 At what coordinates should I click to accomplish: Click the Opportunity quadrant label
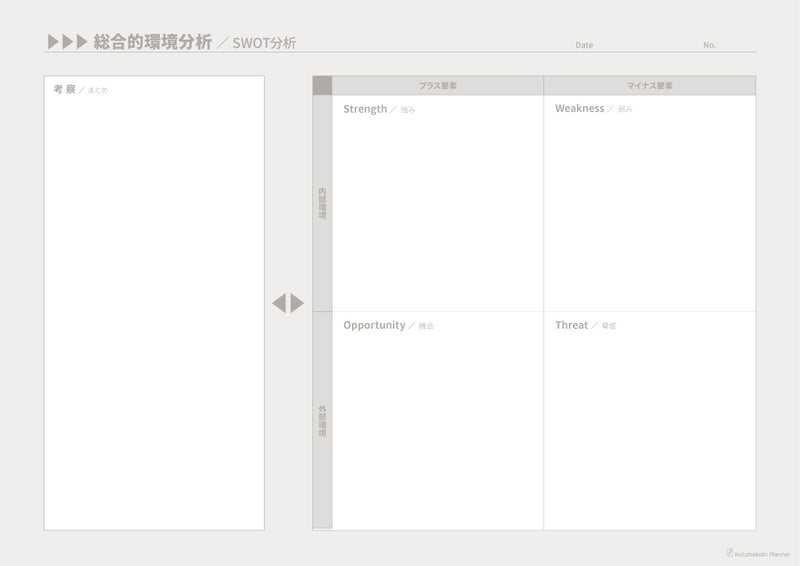click(x=374, y=325)
